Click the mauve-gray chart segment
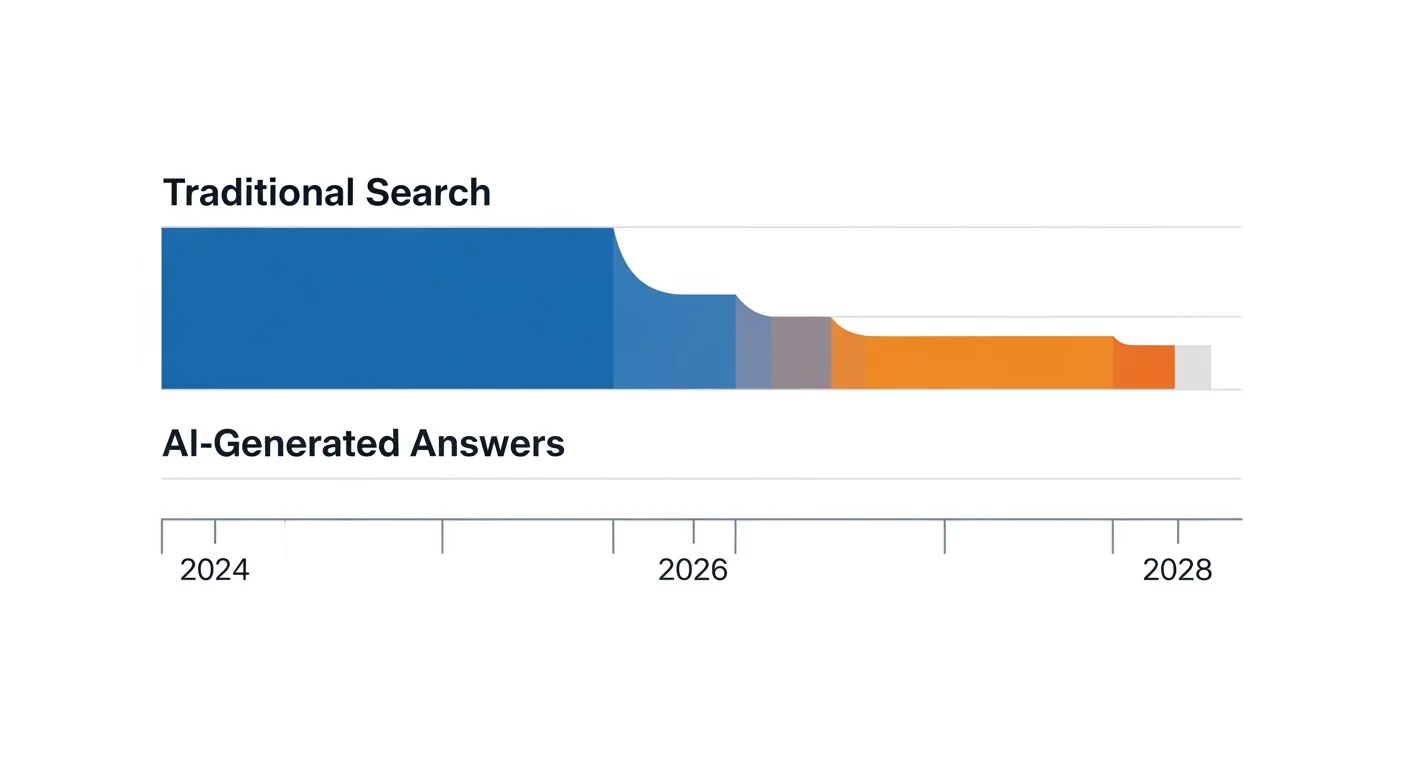 (800, 352)
